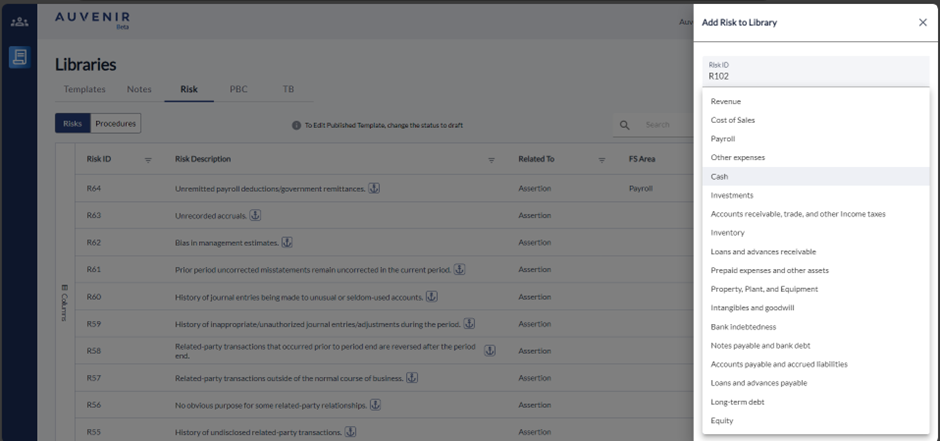Select the Procedures toggle button

pyautogui.click(x=116, y=124)
